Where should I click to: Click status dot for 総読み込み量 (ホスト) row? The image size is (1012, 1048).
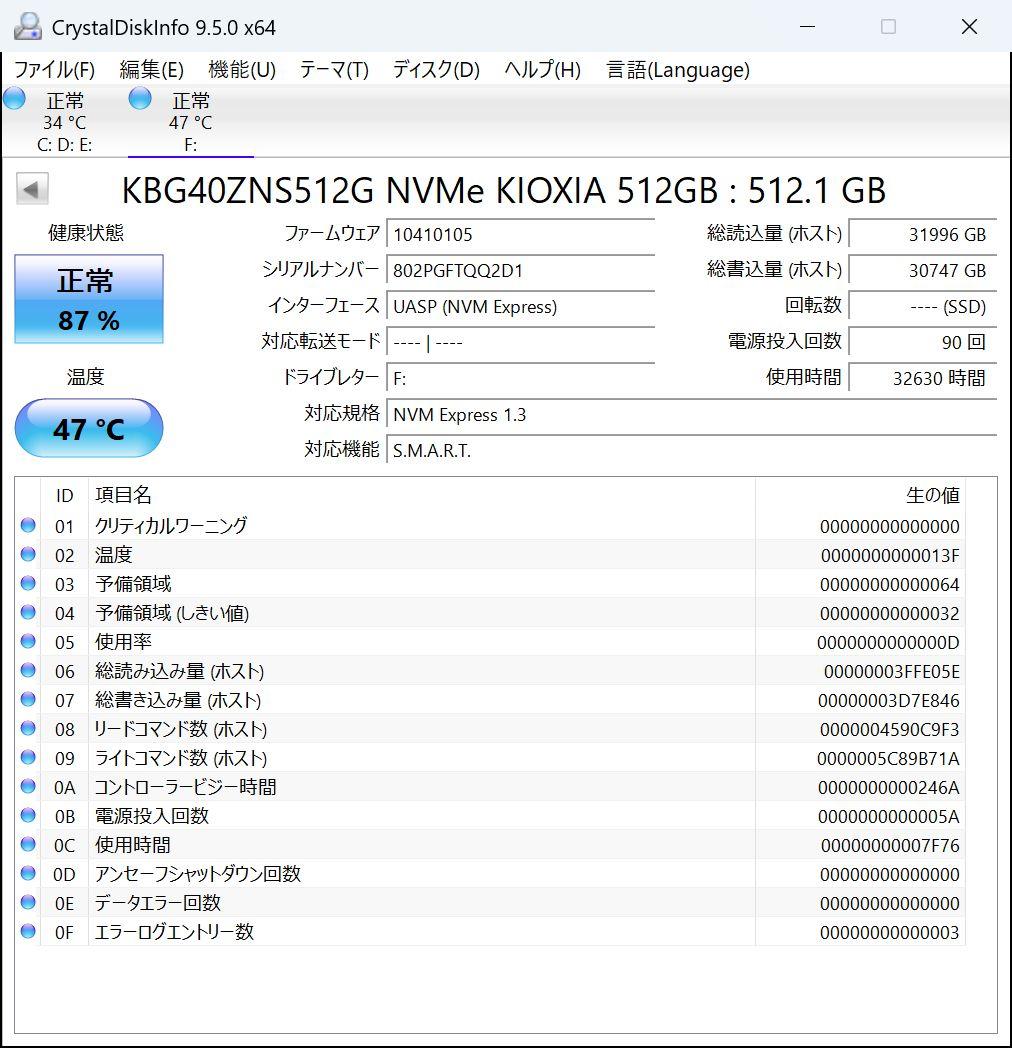(28, 670)
